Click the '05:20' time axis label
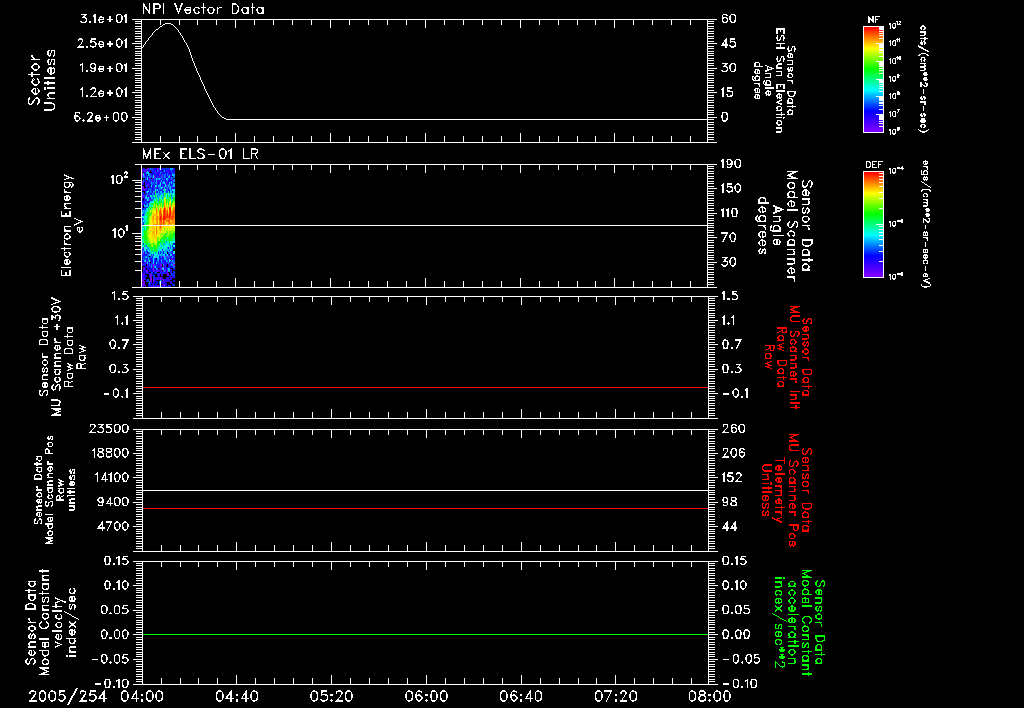The image size is (1024, 708). coord(331,696)
